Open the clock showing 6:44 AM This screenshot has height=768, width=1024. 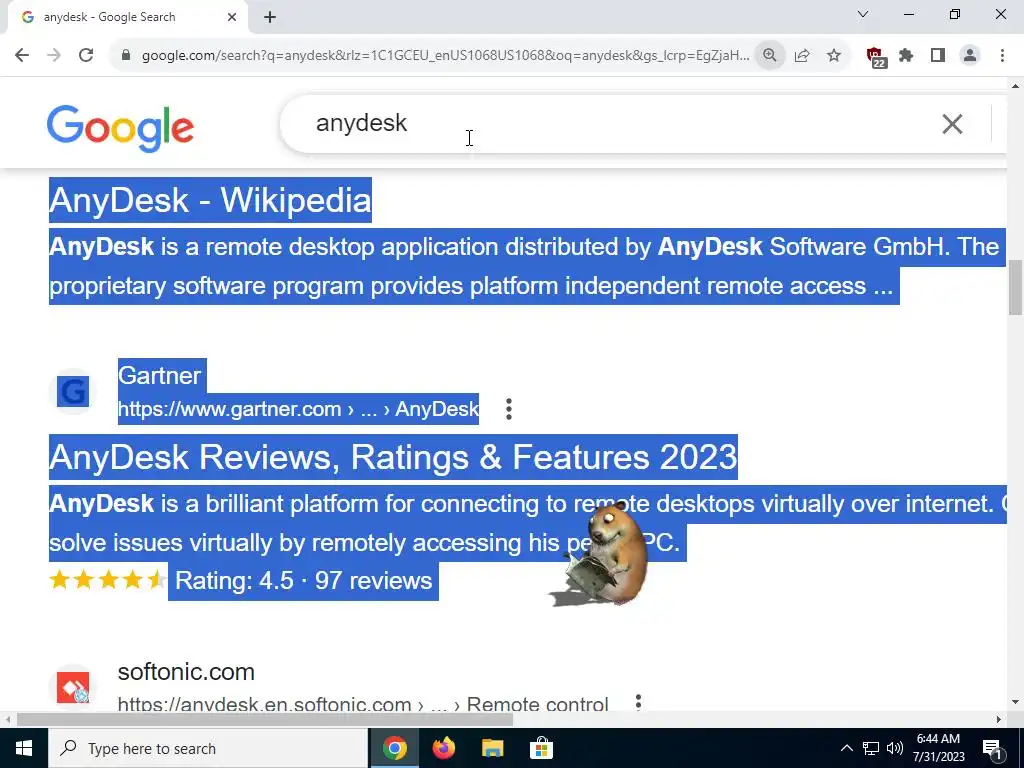(938, 748)
